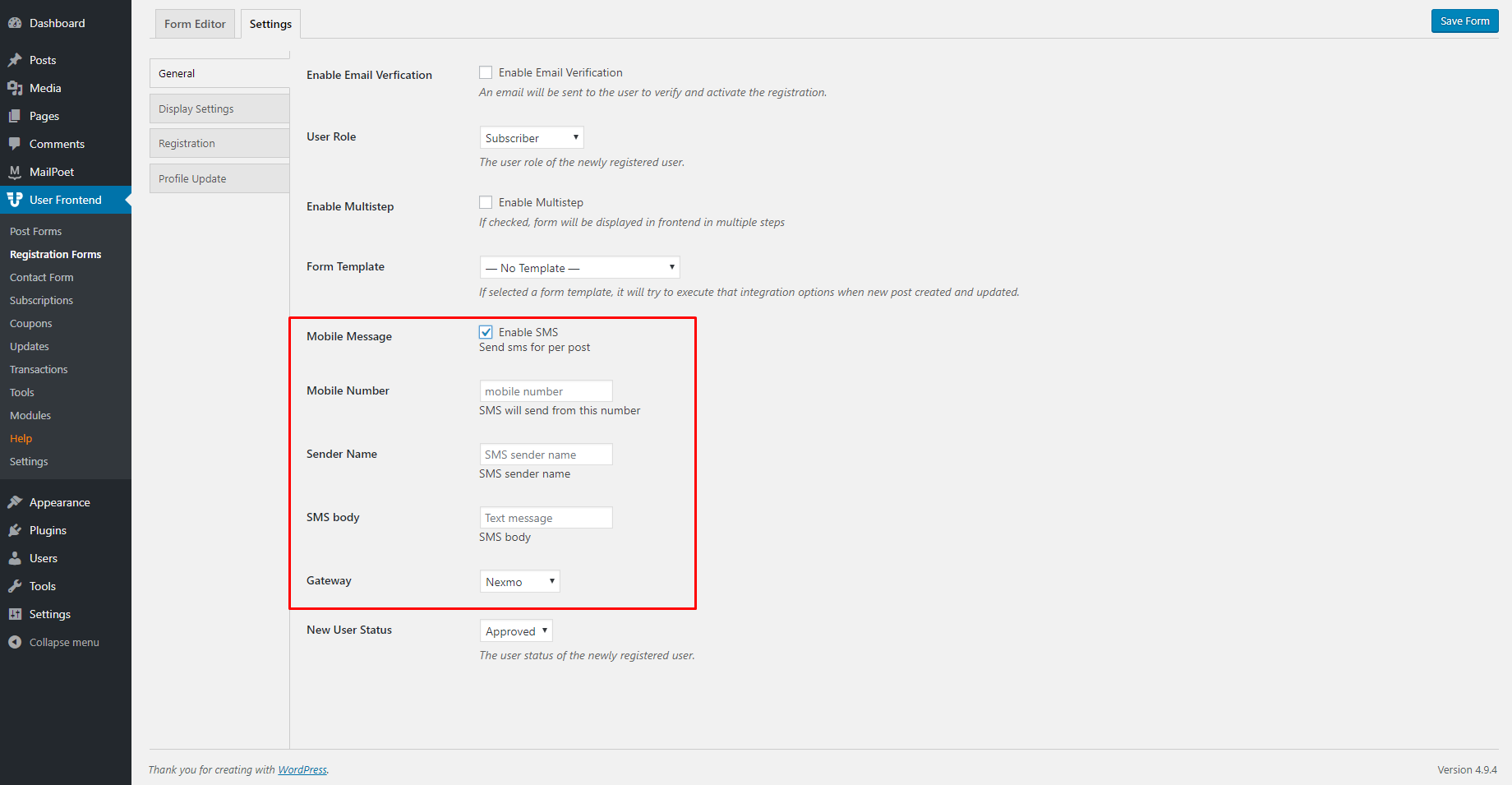
Task: Open Registration Forms submenu item
Action: coord(55,255)
